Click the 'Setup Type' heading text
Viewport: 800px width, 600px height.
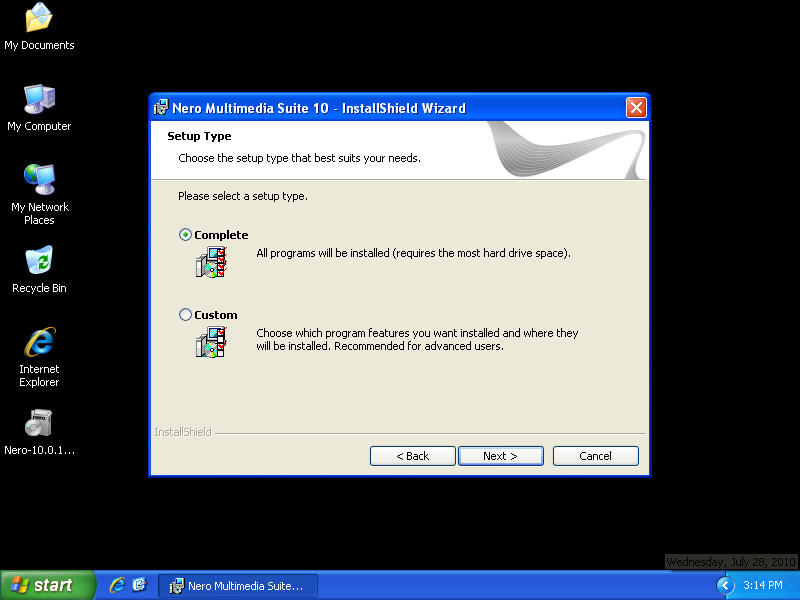[x=199, y=136]
